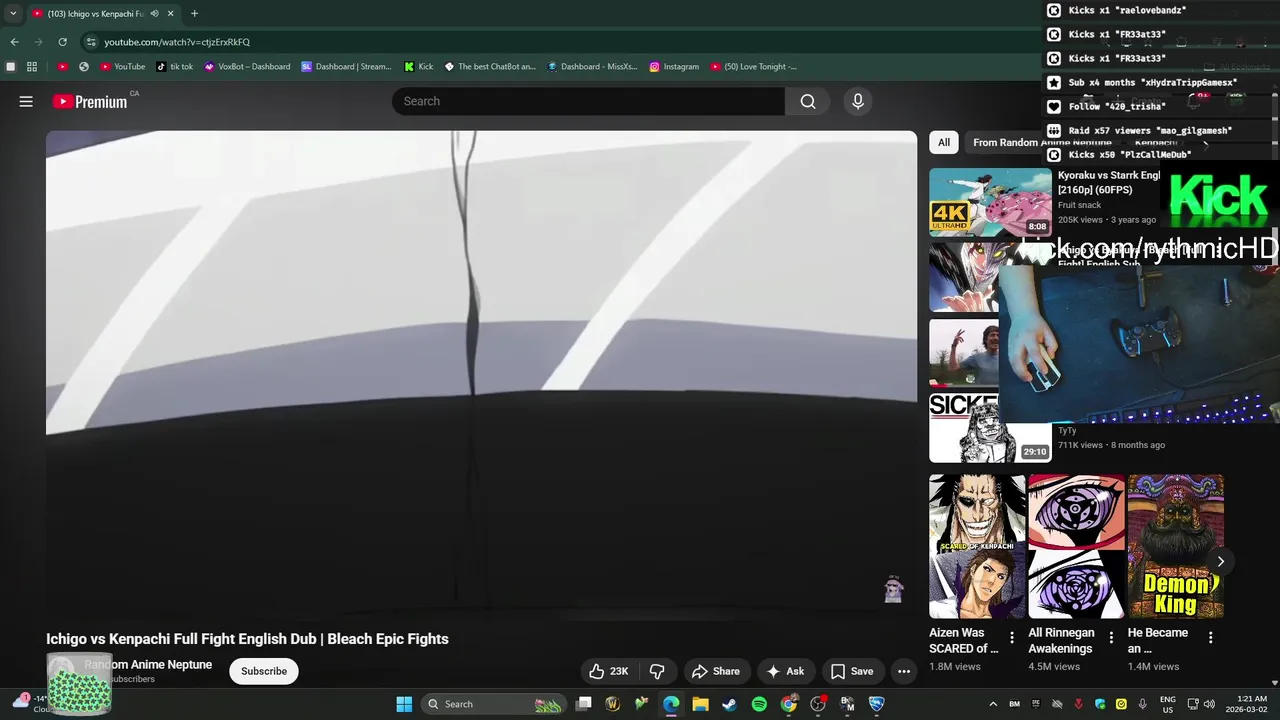Open All Rinnegan Awakenings short thumbnail

[x=1076, y=546]
